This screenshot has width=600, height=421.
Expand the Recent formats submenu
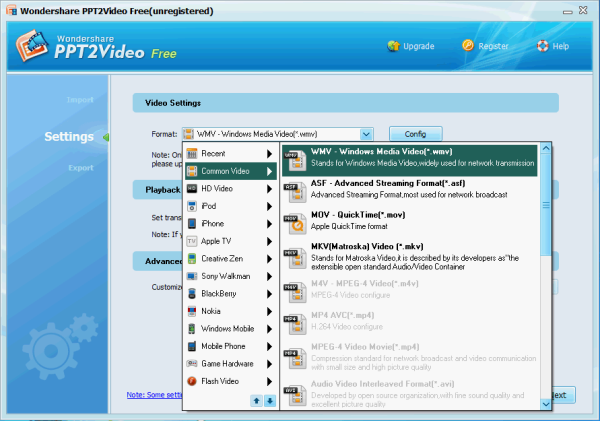tap(230, 153)
